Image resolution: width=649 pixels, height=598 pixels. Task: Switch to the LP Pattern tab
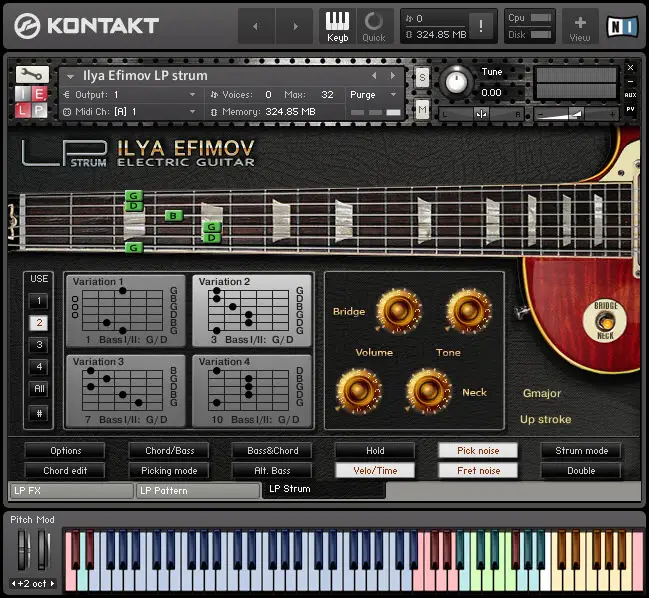pos(198,491)
